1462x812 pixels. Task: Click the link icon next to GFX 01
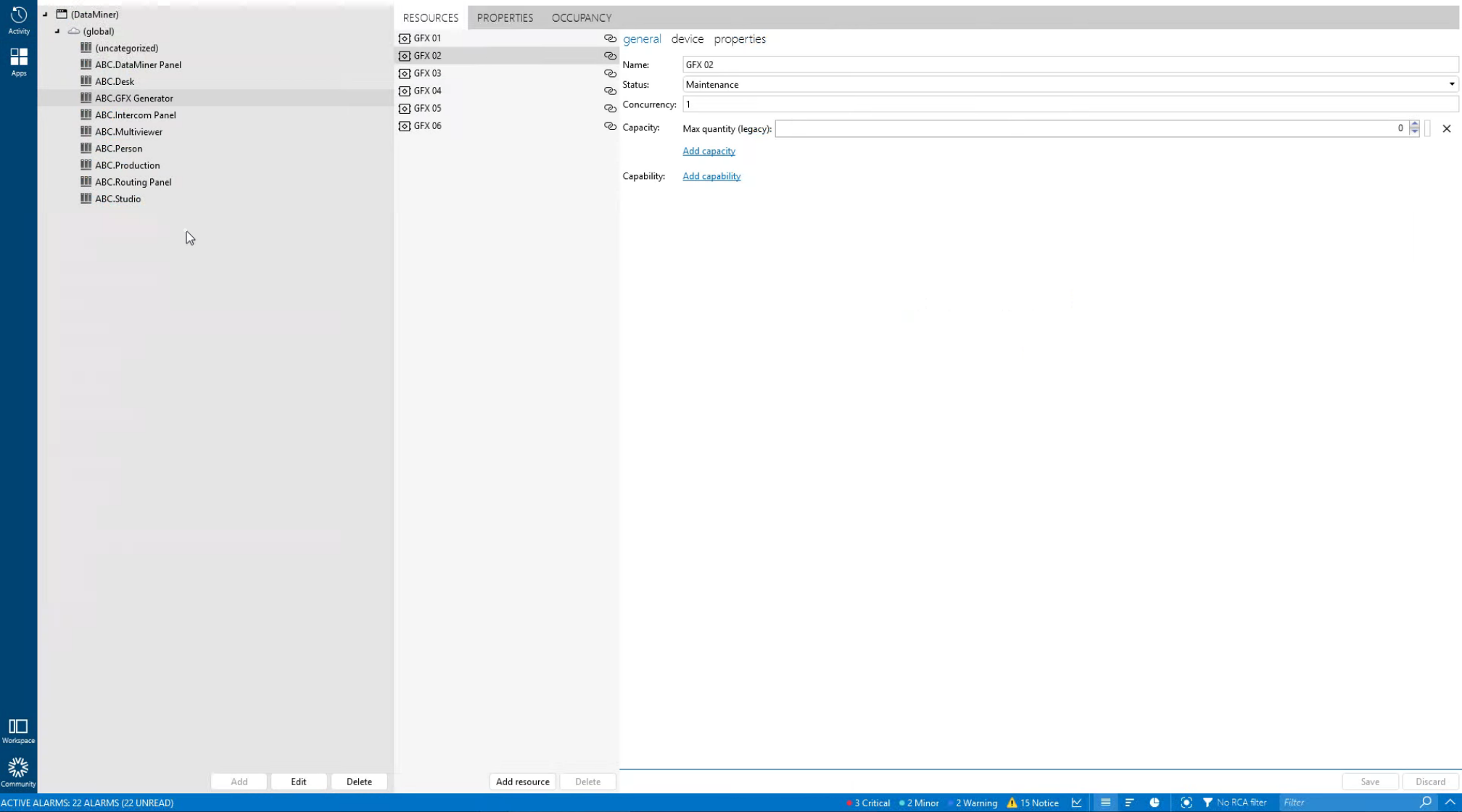(x=610, y=38)
